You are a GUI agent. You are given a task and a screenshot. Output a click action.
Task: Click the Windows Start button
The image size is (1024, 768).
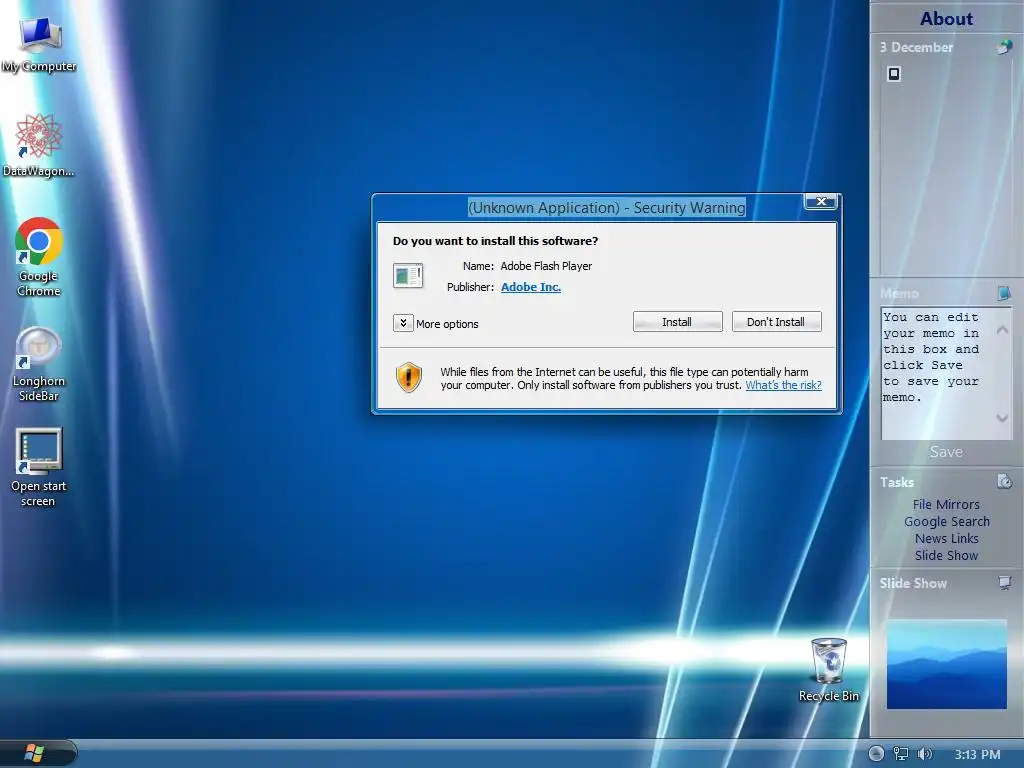(x=35, y=754)
